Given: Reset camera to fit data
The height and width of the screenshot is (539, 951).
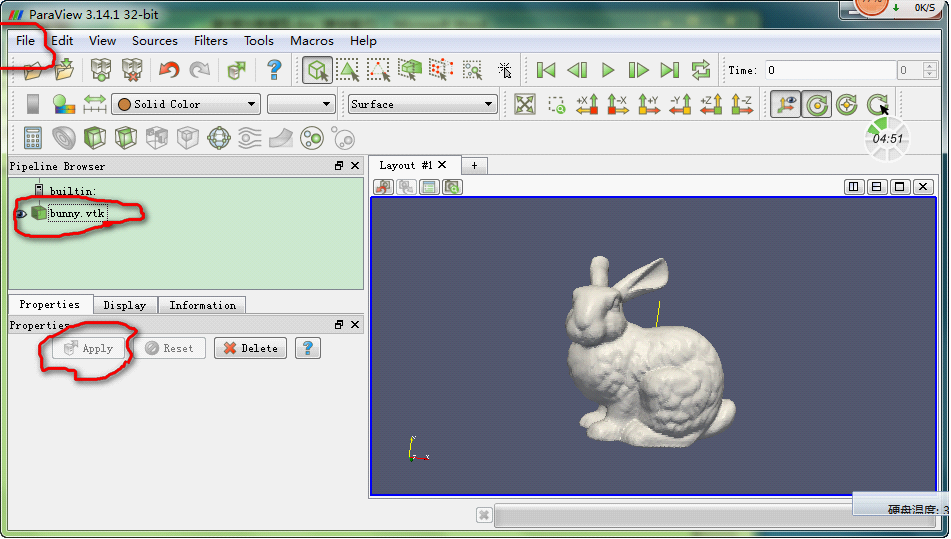Looking at the screenshot, I should [525, 104].
